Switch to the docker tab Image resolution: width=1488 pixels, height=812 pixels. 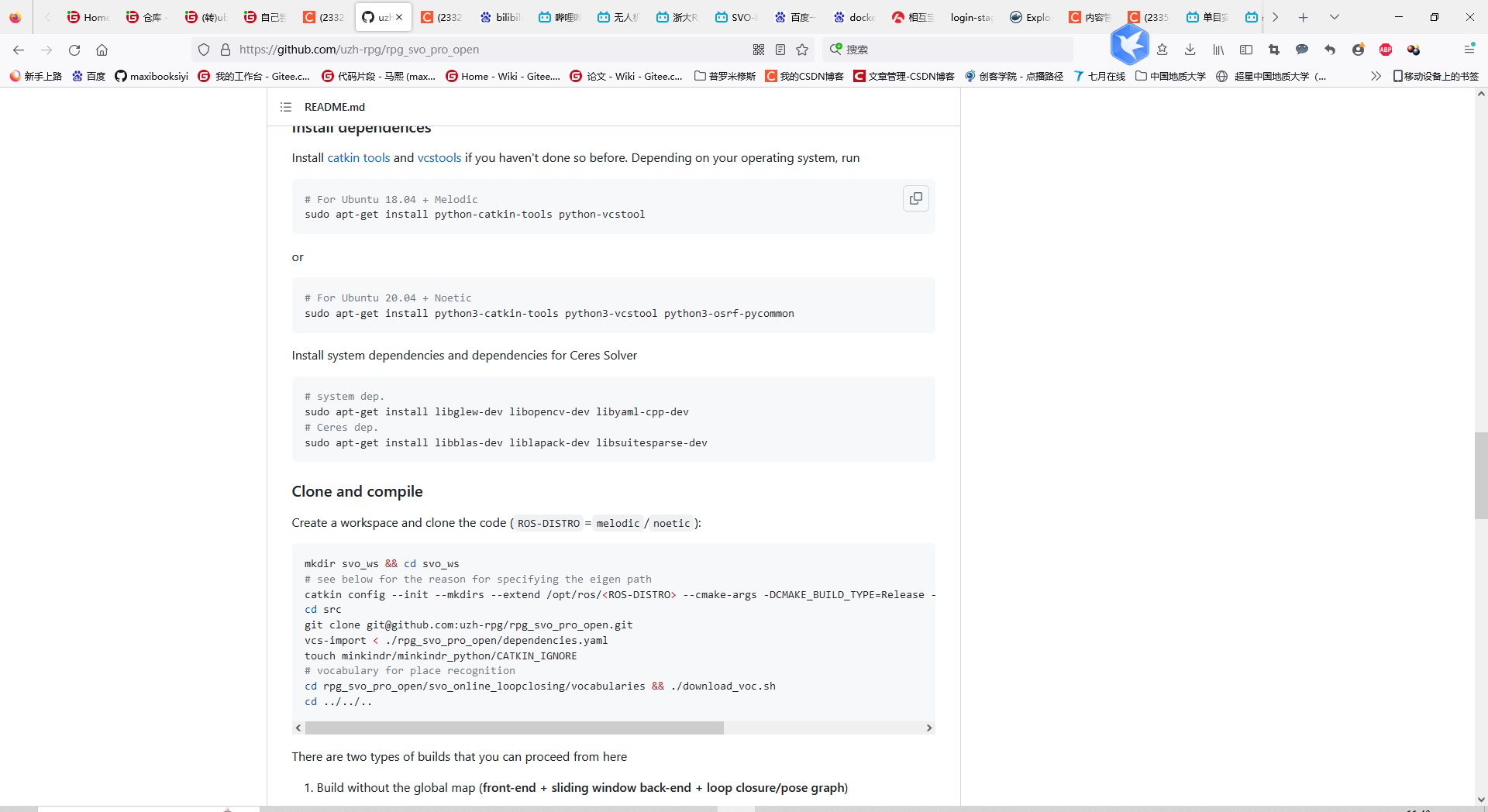coord(853,17)
